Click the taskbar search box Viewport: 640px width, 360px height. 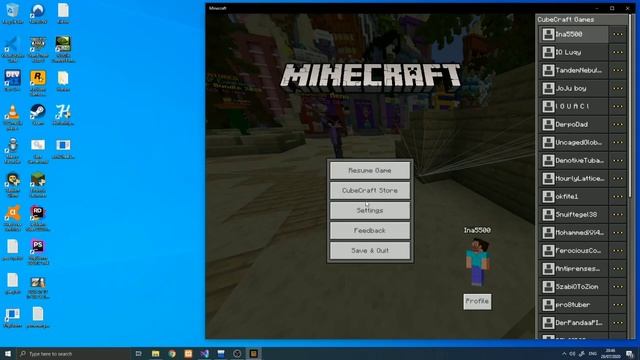pos(73,353)
